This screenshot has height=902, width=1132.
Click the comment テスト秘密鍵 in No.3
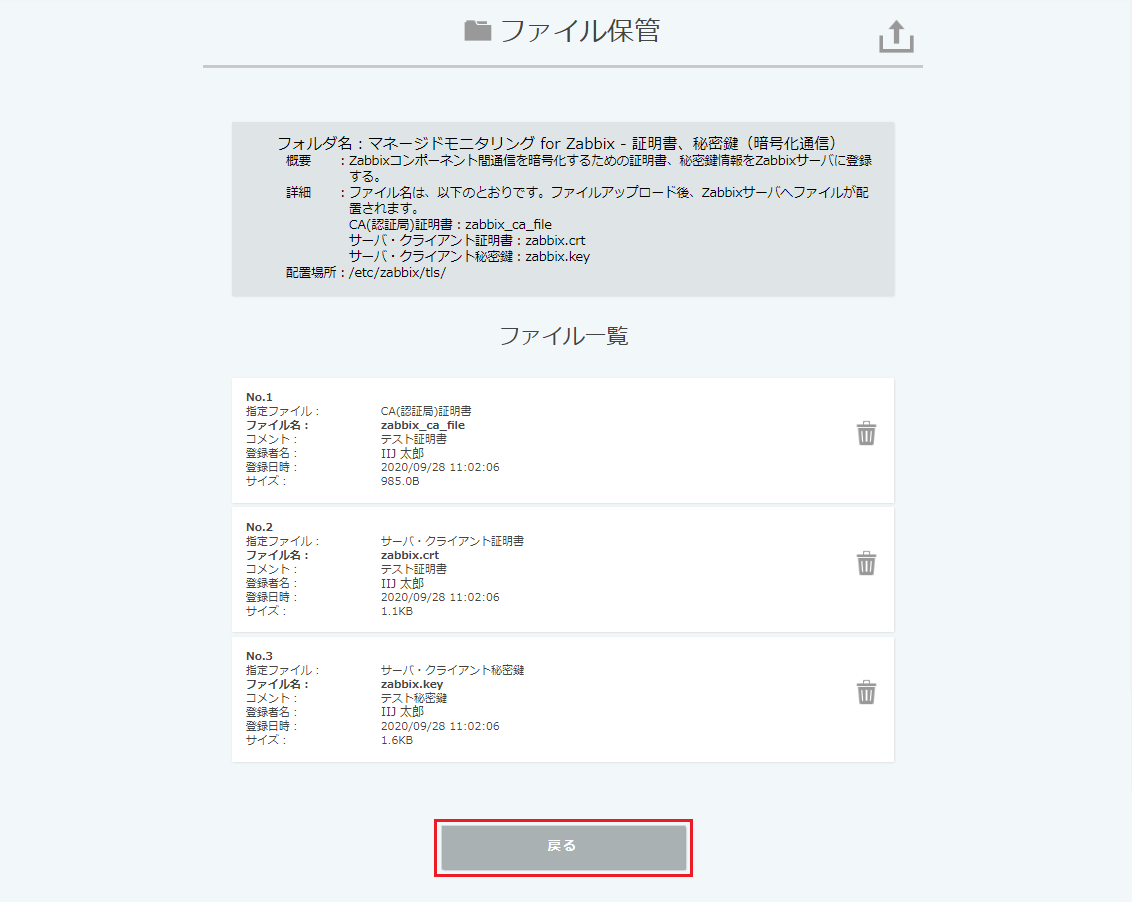414,698
